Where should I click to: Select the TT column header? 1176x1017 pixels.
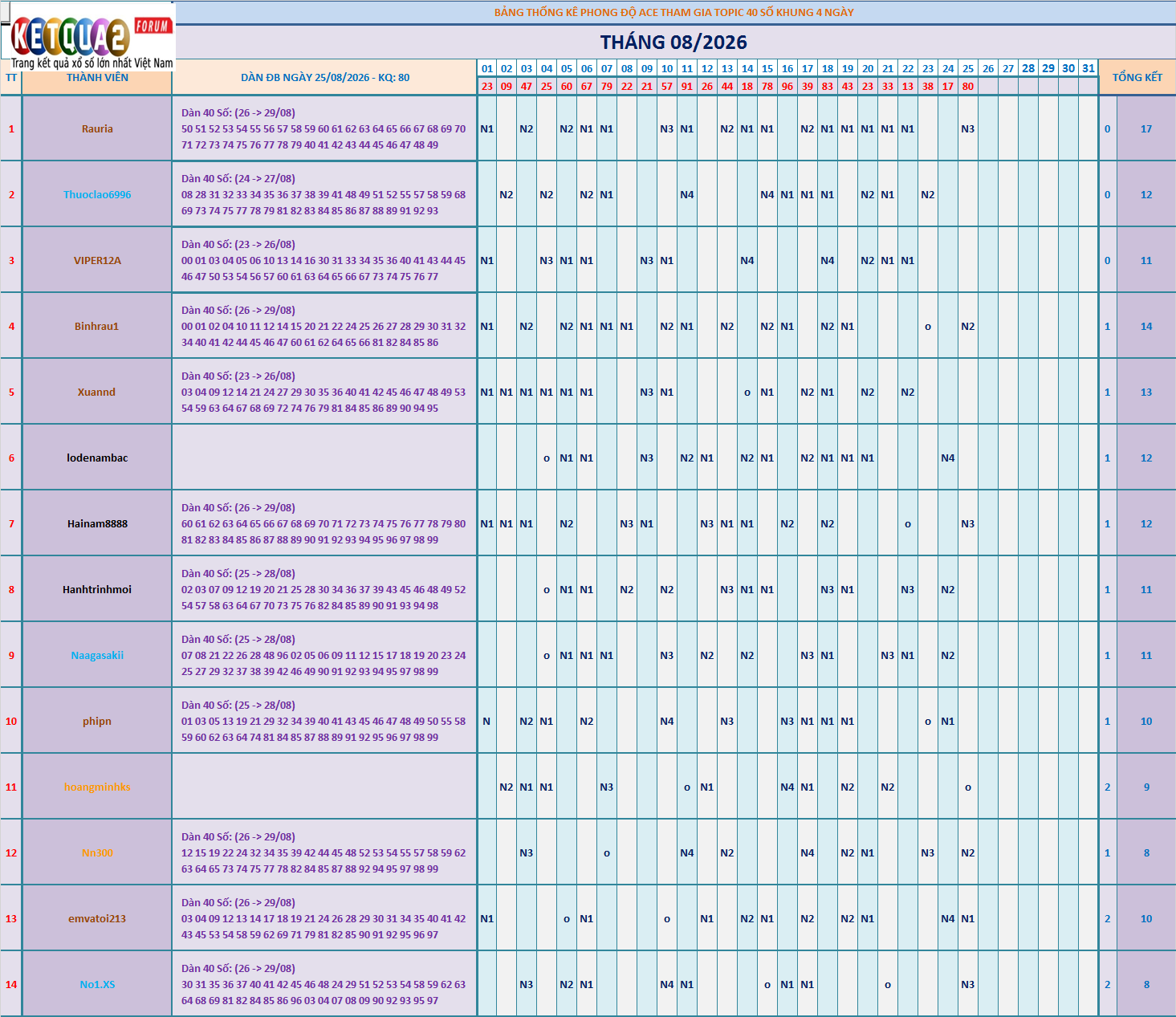pyautogui.click(x=11, y=78)
